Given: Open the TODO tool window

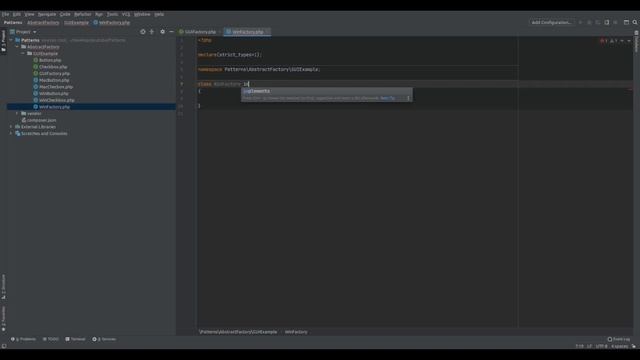Looking at the screenshot, I should click(x=51, y=339).
